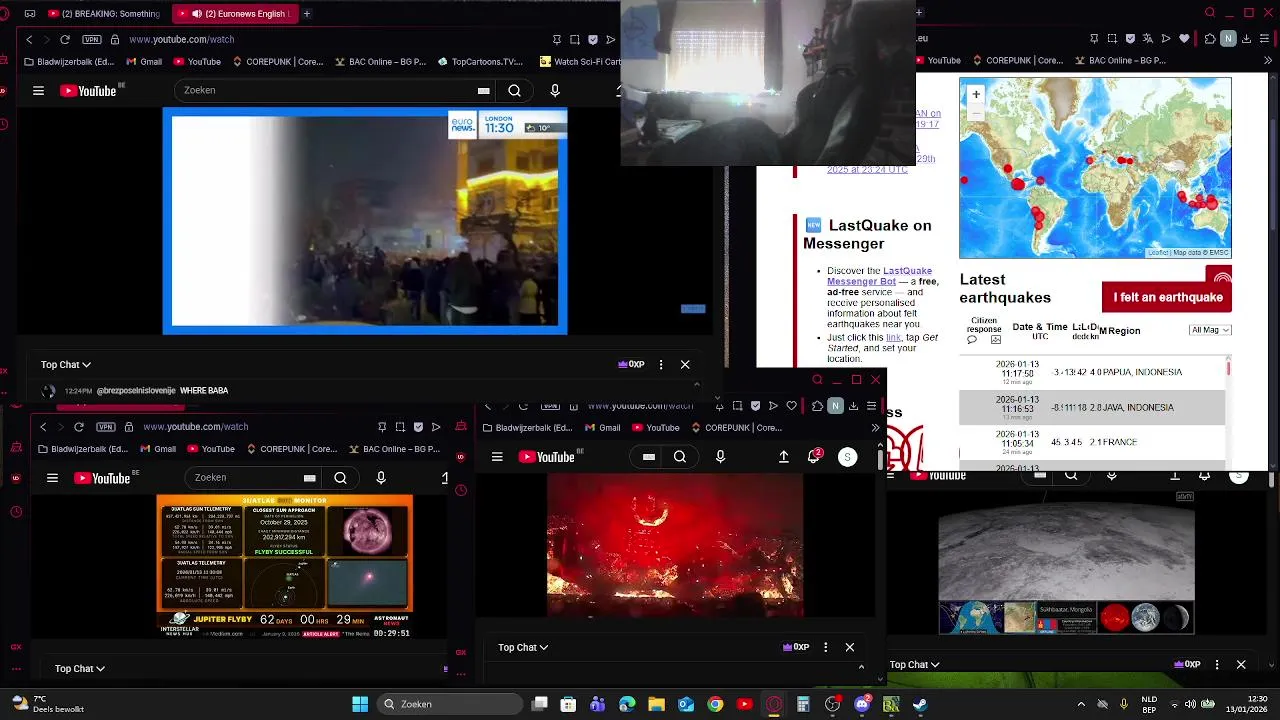Open the BAC Online bookmark in 3I/ATLAS window
Screen dimensions: 1280x720
click(x=394, y=449)
